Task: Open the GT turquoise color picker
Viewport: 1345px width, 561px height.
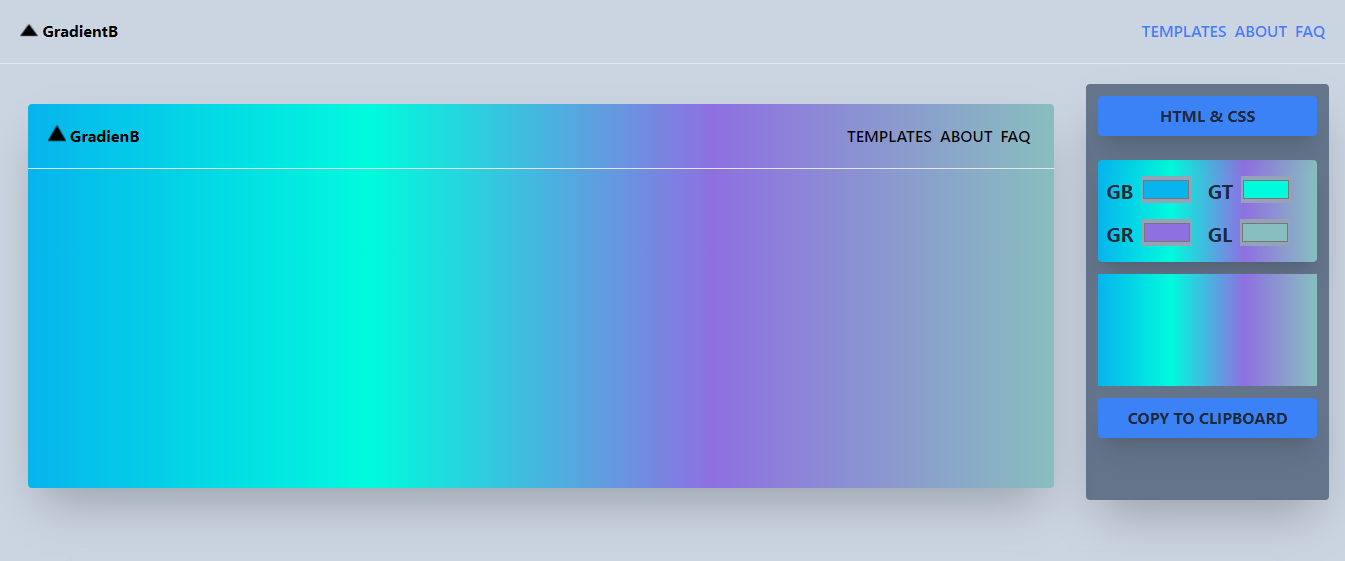Action: tap(1265, 189)
